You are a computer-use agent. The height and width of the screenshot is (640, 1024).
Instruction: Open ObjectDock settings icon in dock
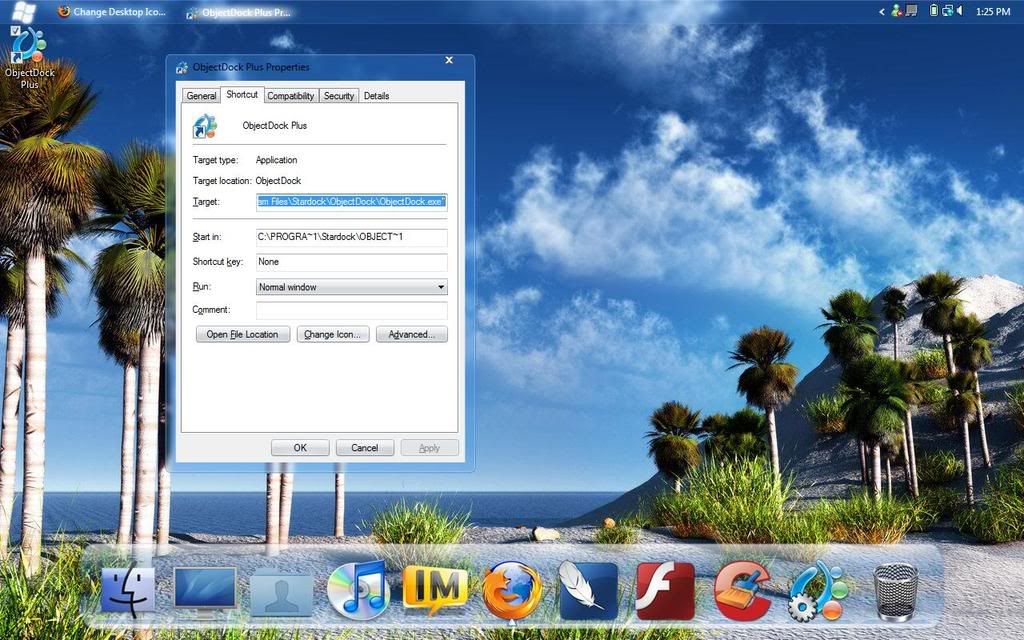click(818, 591)
